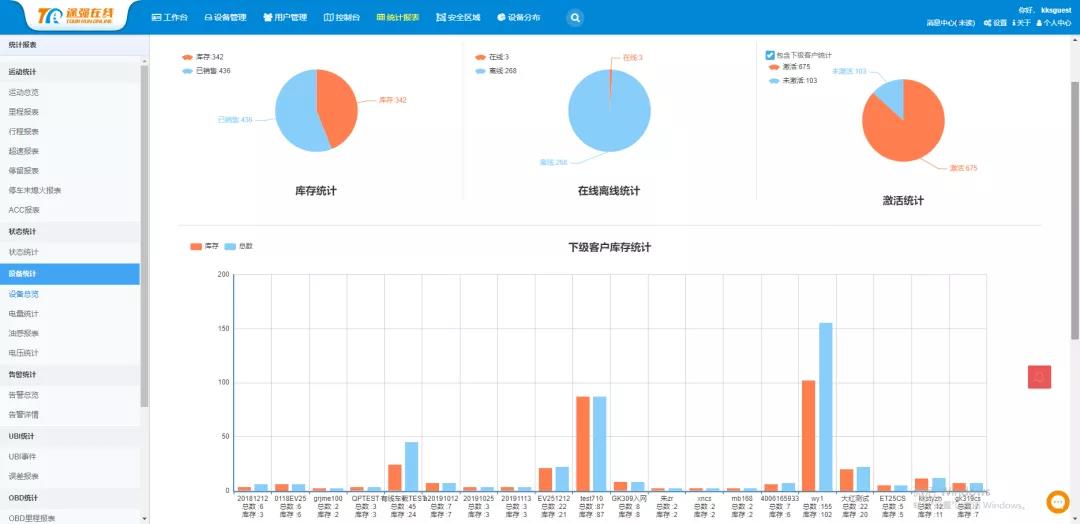The image size is (1080, 524).
Task: Open 停车未熄火报表 in sidebar
Action: [34, 190]
